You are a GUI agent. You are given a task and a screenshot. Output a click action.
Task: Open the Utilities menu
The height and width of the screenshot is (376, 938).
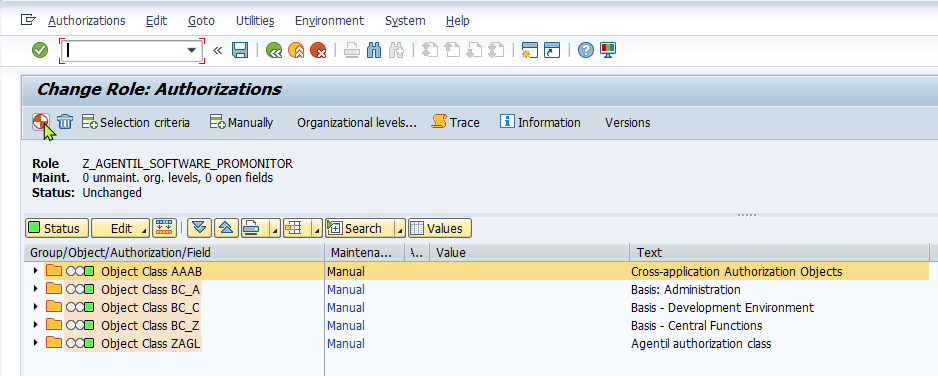coord(255,20)
